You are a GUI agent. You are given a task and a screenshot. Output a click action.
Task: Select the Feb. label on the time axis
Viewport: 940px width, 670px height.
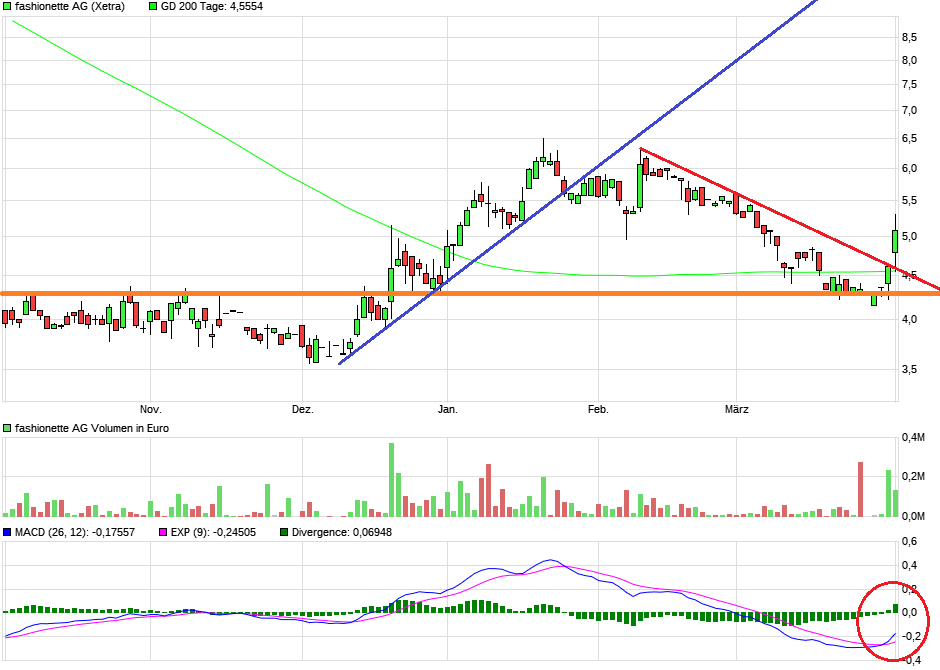tap(598, 409)
